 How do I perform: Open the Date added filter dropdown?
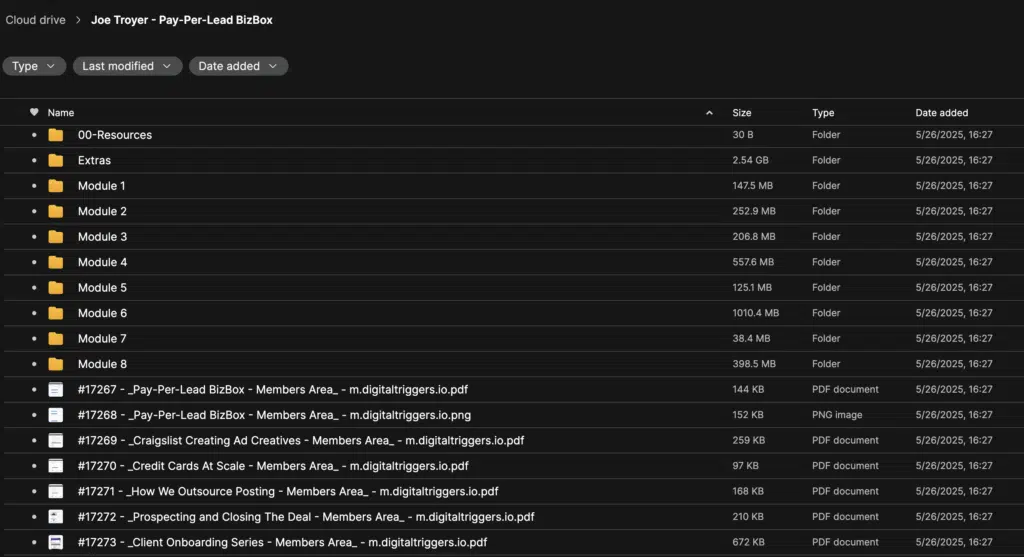(238, 66)
